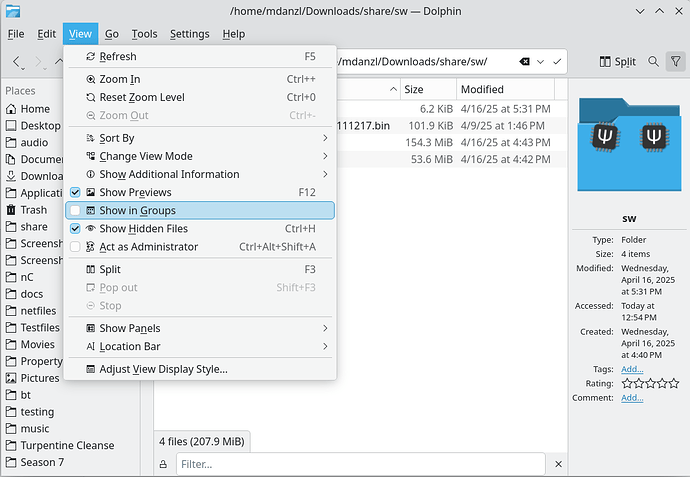Select Reset Zoom Level menu entry
Screen dimensions: 690x477
(200, 97)
